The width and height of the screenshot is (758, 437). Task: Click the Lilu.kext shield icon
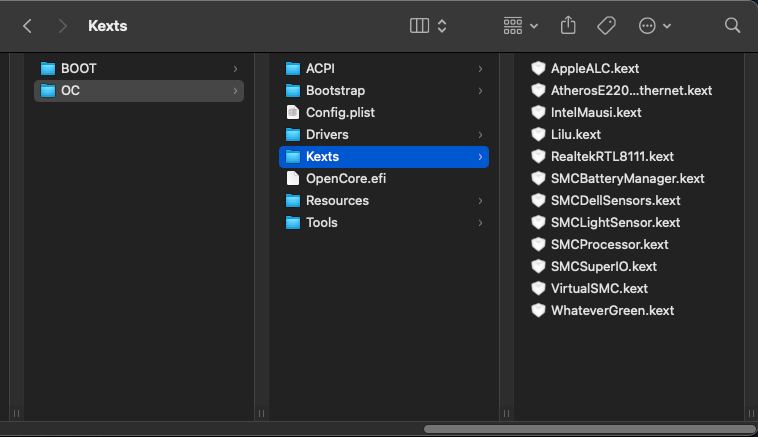(538, 134)
